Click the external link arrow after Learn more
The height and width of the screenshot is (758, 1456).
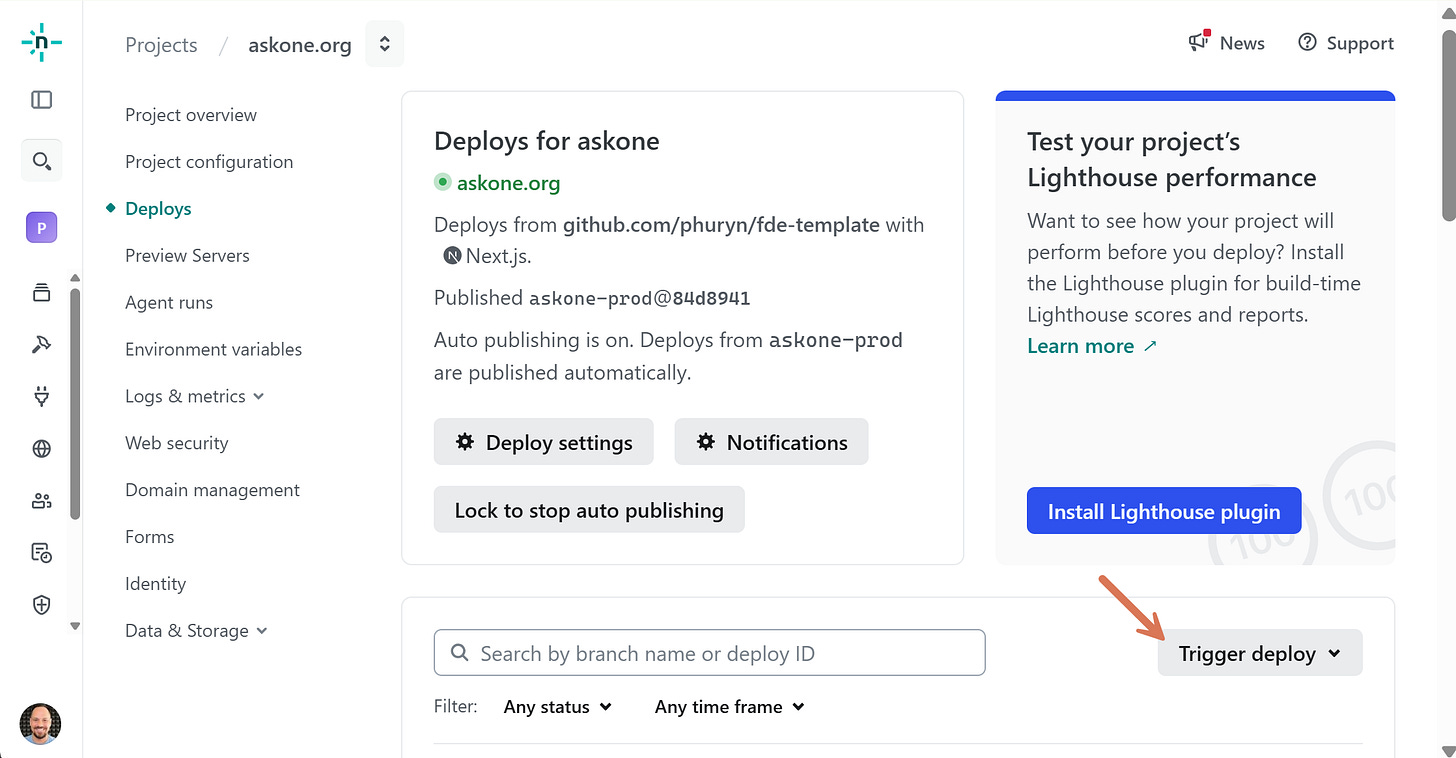click(x=1150, y=346)
